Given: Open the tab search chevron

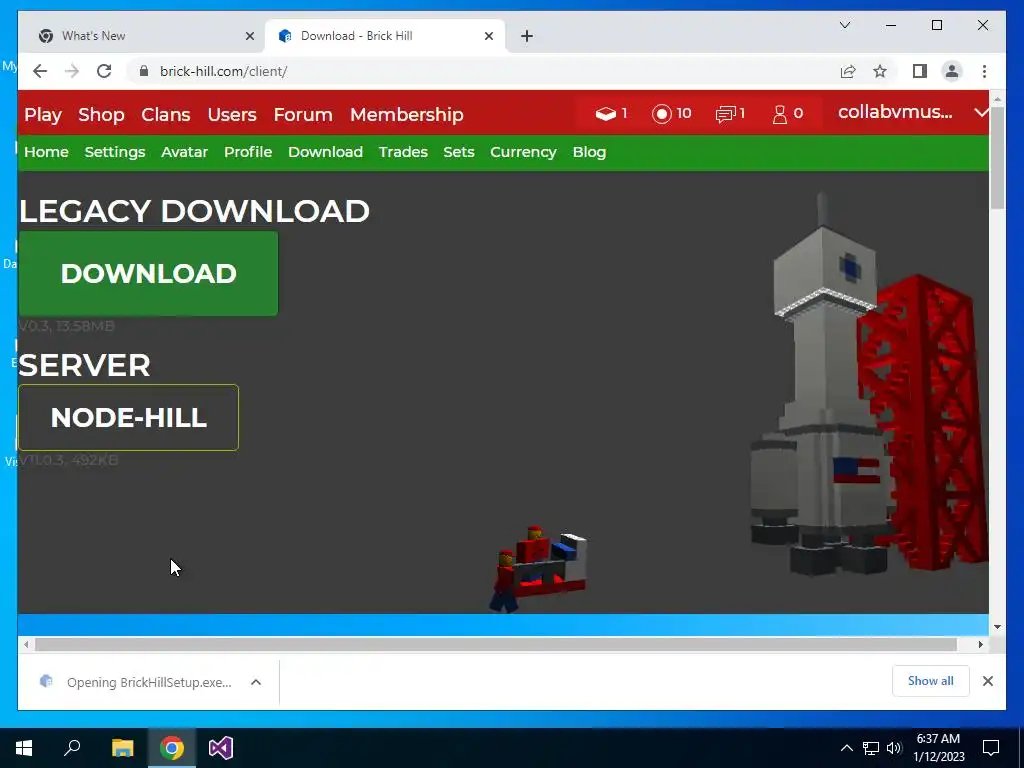Looking at the screenshot, I should pos(844,25).
